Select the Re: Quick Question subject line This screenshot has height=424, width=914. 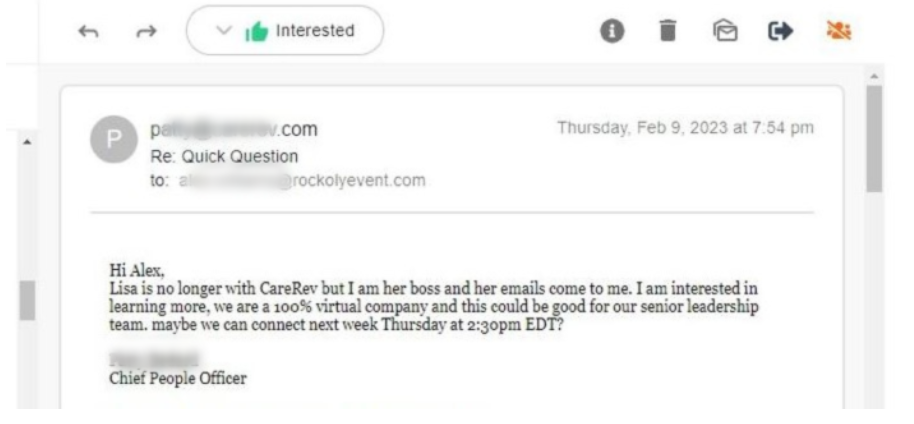[x=224, y=156]
